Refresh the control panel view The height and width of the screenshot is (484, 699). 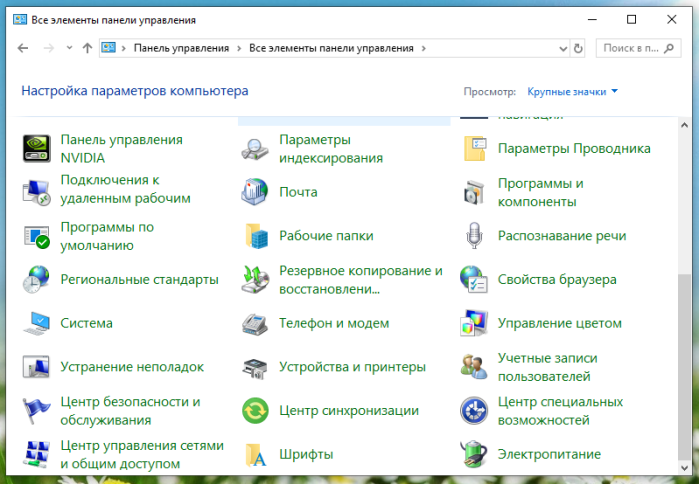pos(578,48)
